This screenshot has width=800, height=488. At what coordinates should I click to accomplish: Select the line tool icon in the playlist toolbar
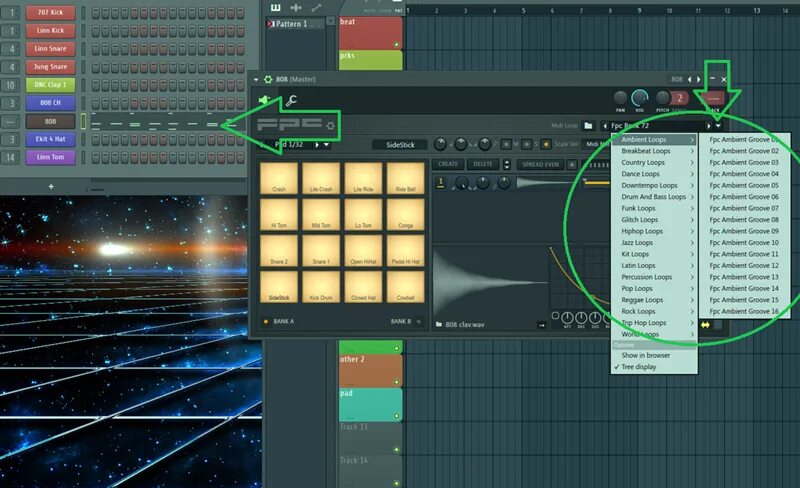[x=316, y=7]
